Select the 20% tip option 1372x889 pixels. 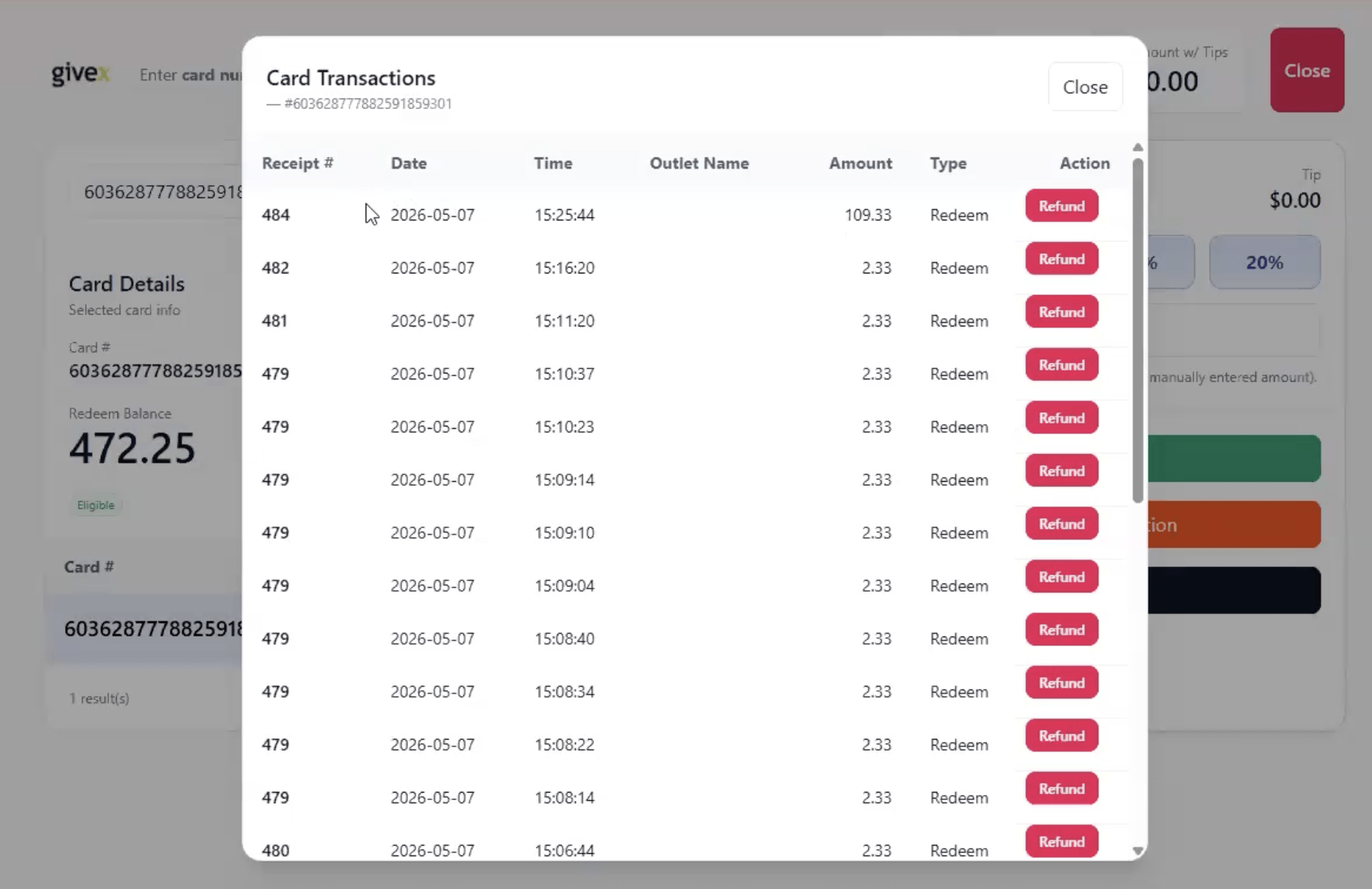coord(1264,262)
